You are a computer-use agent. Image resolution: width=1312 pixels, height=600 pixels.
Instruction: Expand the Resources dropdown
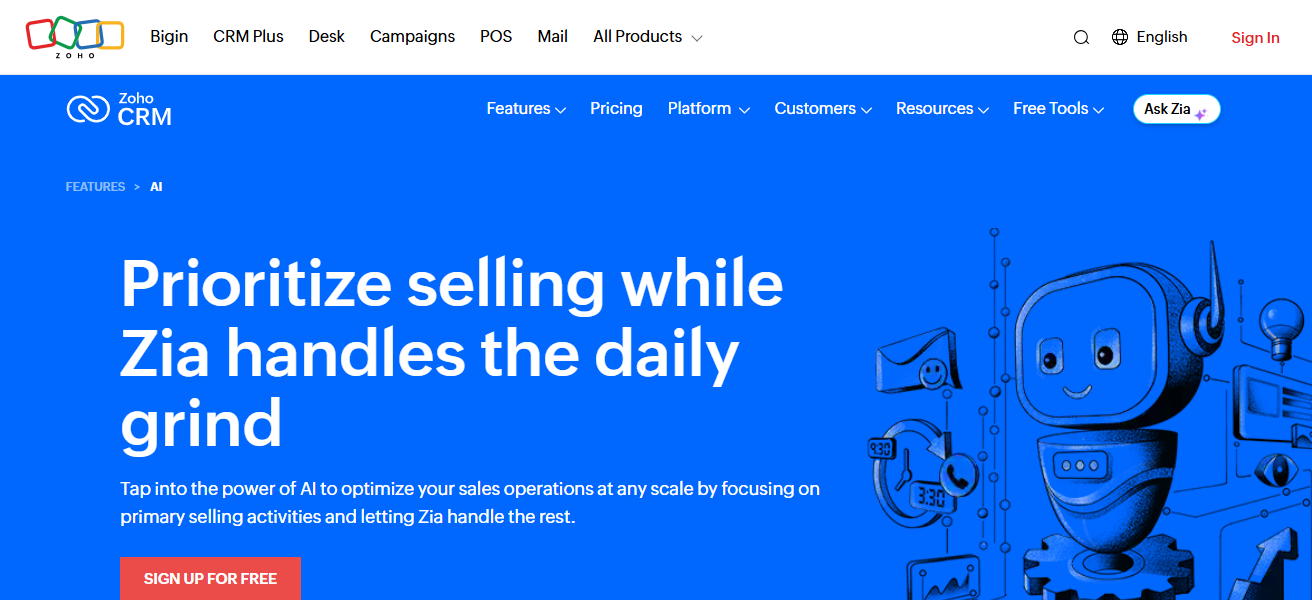pos(935,108)
